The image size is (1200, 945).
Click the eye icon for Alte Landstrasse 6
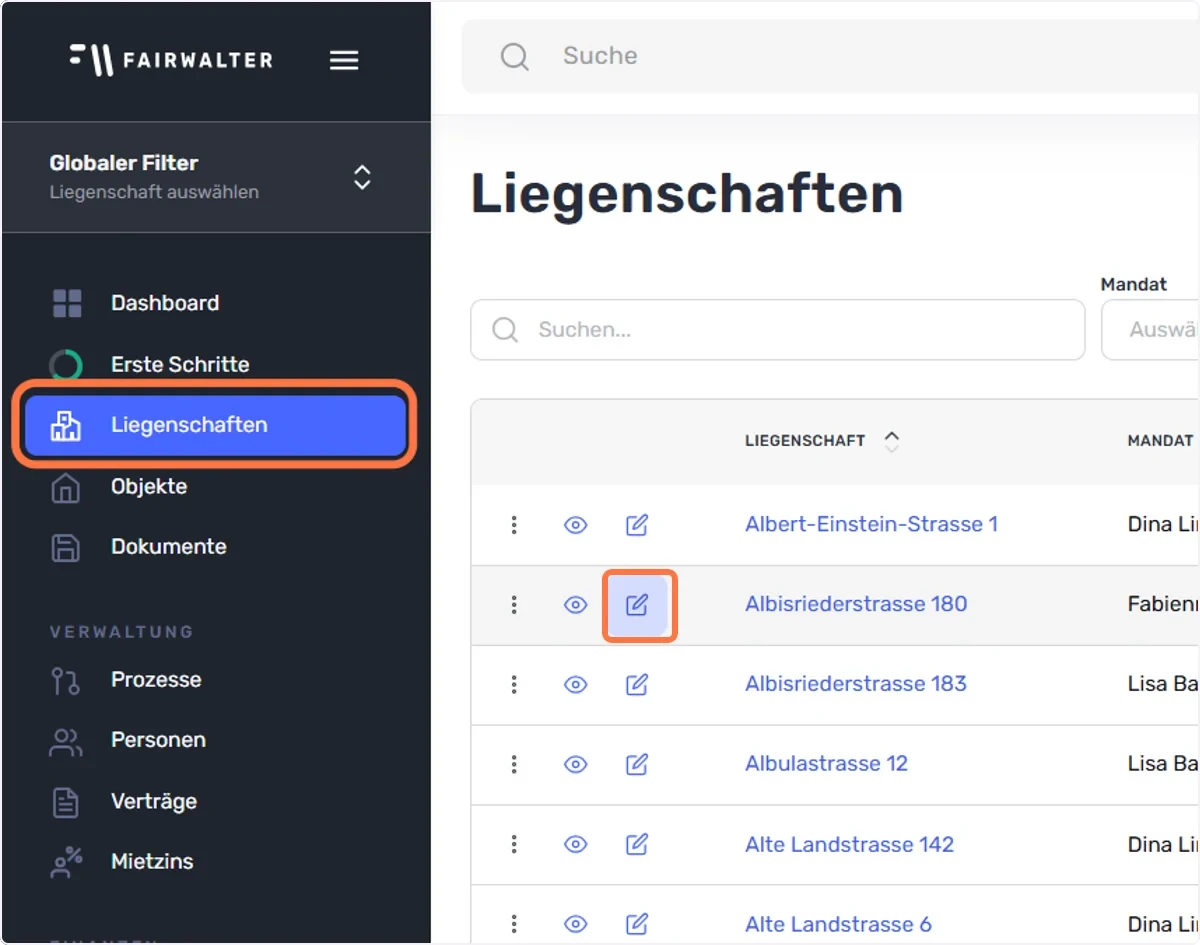pyautogui.click(x=576, y=925)
